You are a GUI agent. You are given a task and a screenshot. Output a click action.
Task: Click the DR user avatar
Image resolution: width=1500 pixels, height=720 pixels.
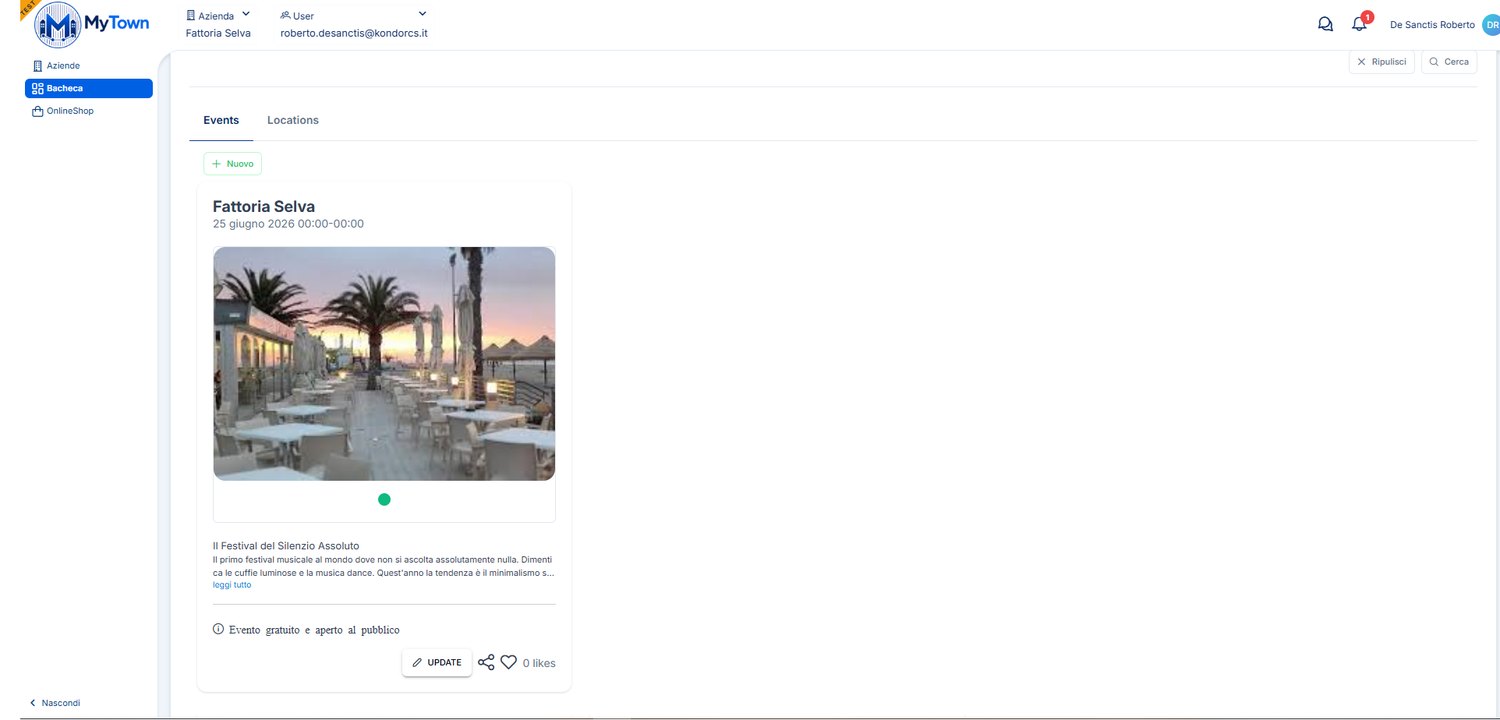(x=1490, y=25)
